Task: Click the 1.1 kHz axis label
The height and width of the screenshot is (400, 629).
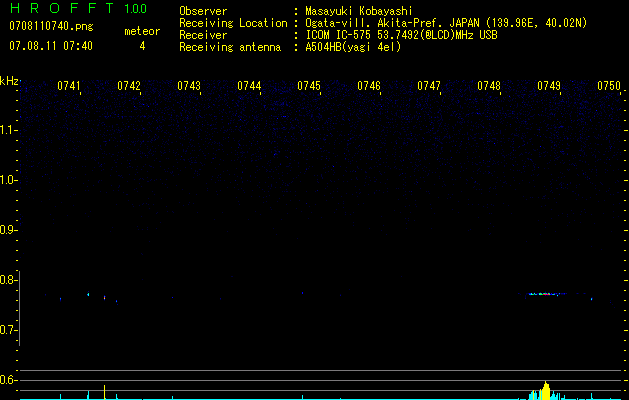Action: 8,130
